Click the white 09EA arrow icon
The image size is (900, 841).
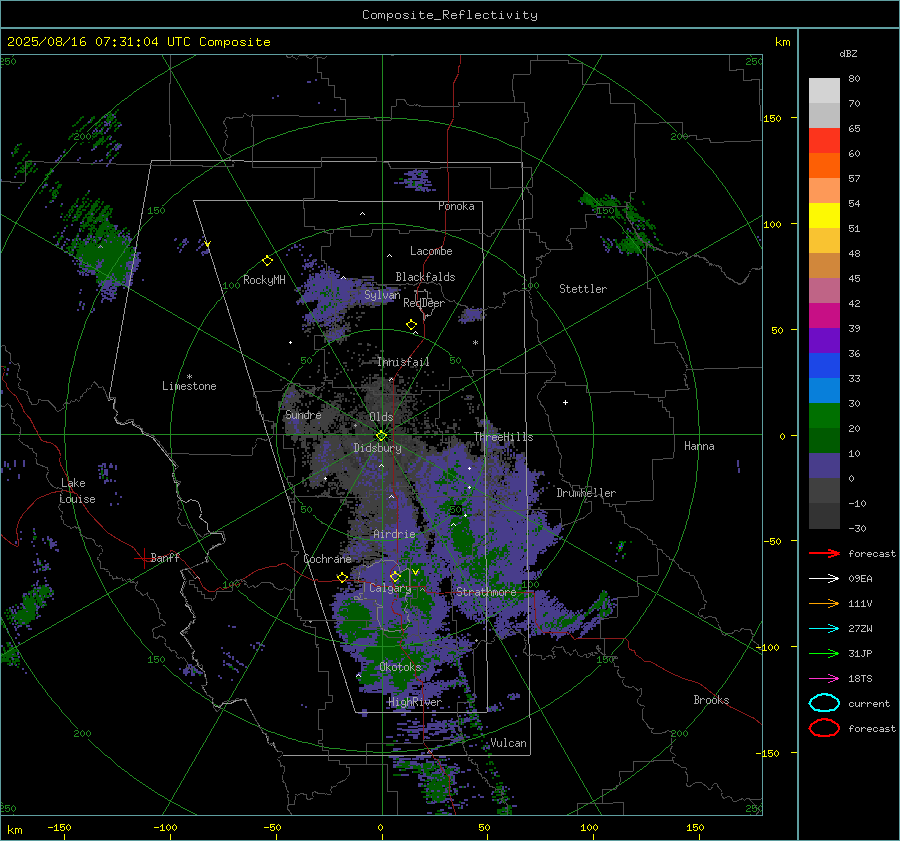[824, 579]
